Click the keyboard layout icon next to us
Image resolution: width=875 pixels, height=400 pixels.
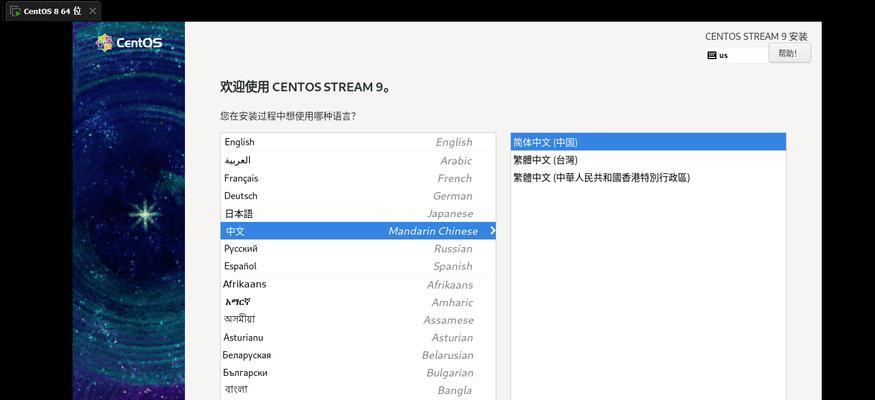711,55
